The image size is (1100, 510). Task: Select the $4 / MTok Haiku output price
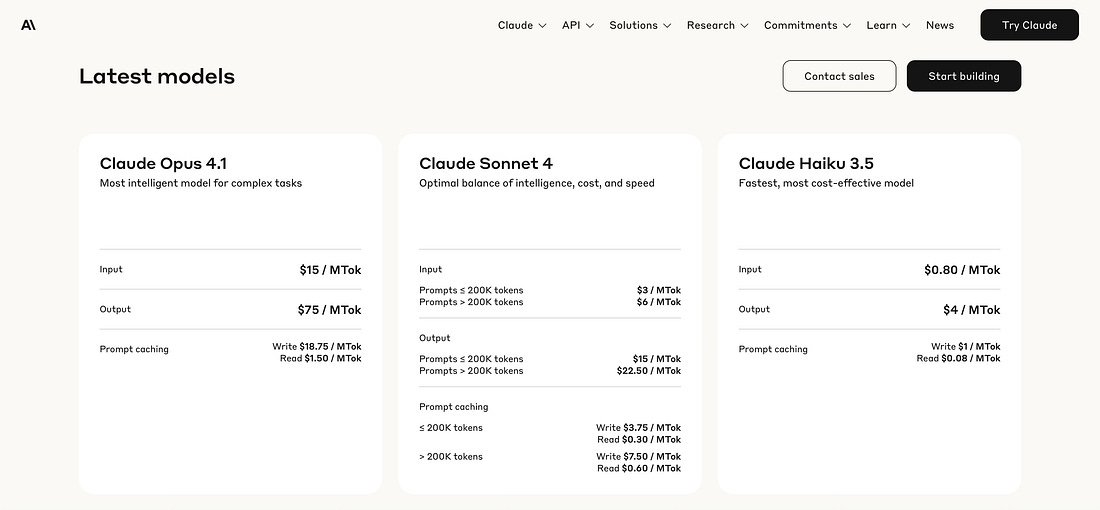(x=972, y=310)
